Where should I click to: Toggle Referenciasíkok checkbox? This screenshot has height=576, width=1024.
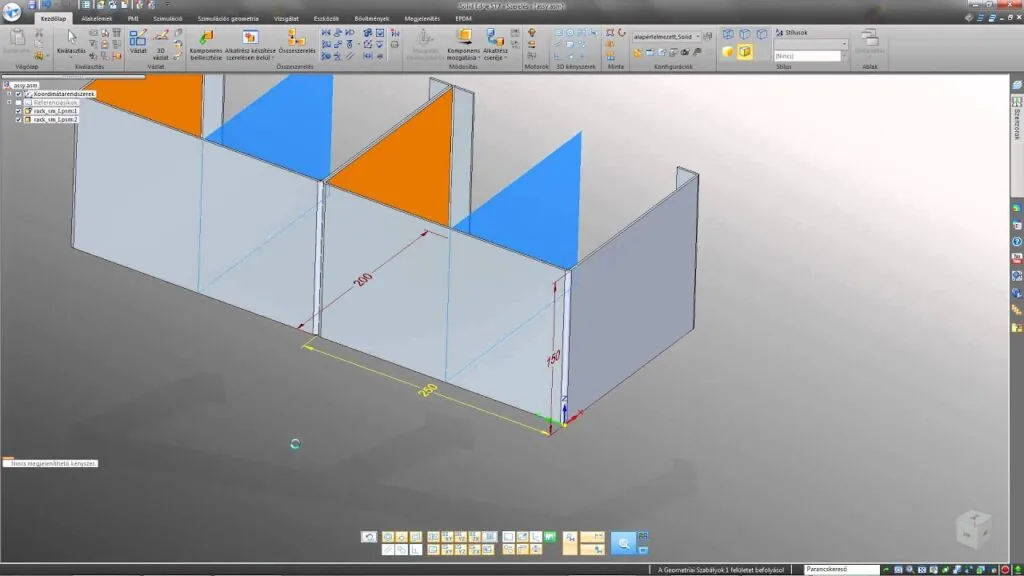point(19,103)
